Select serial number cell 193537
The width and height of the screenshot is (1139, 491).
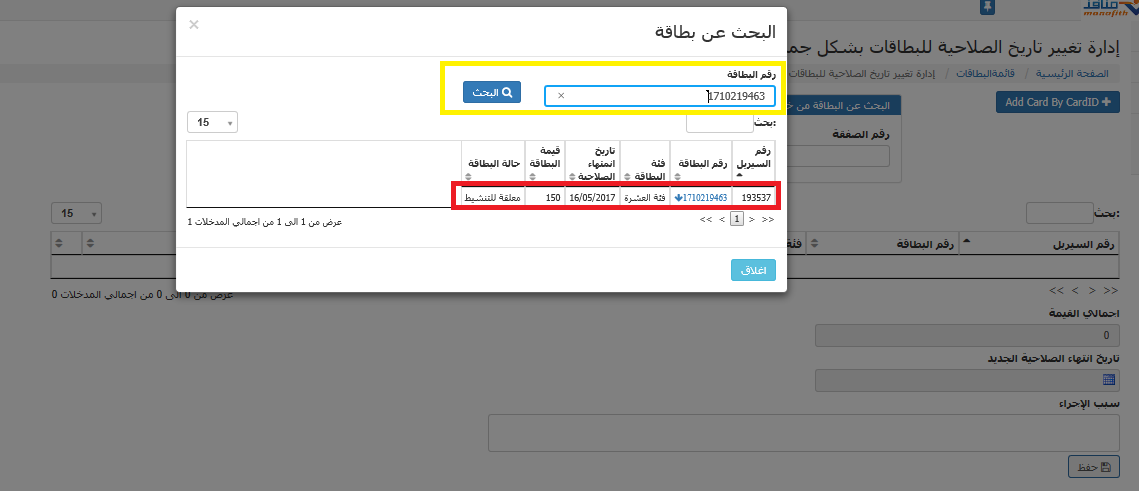[755, 198]
